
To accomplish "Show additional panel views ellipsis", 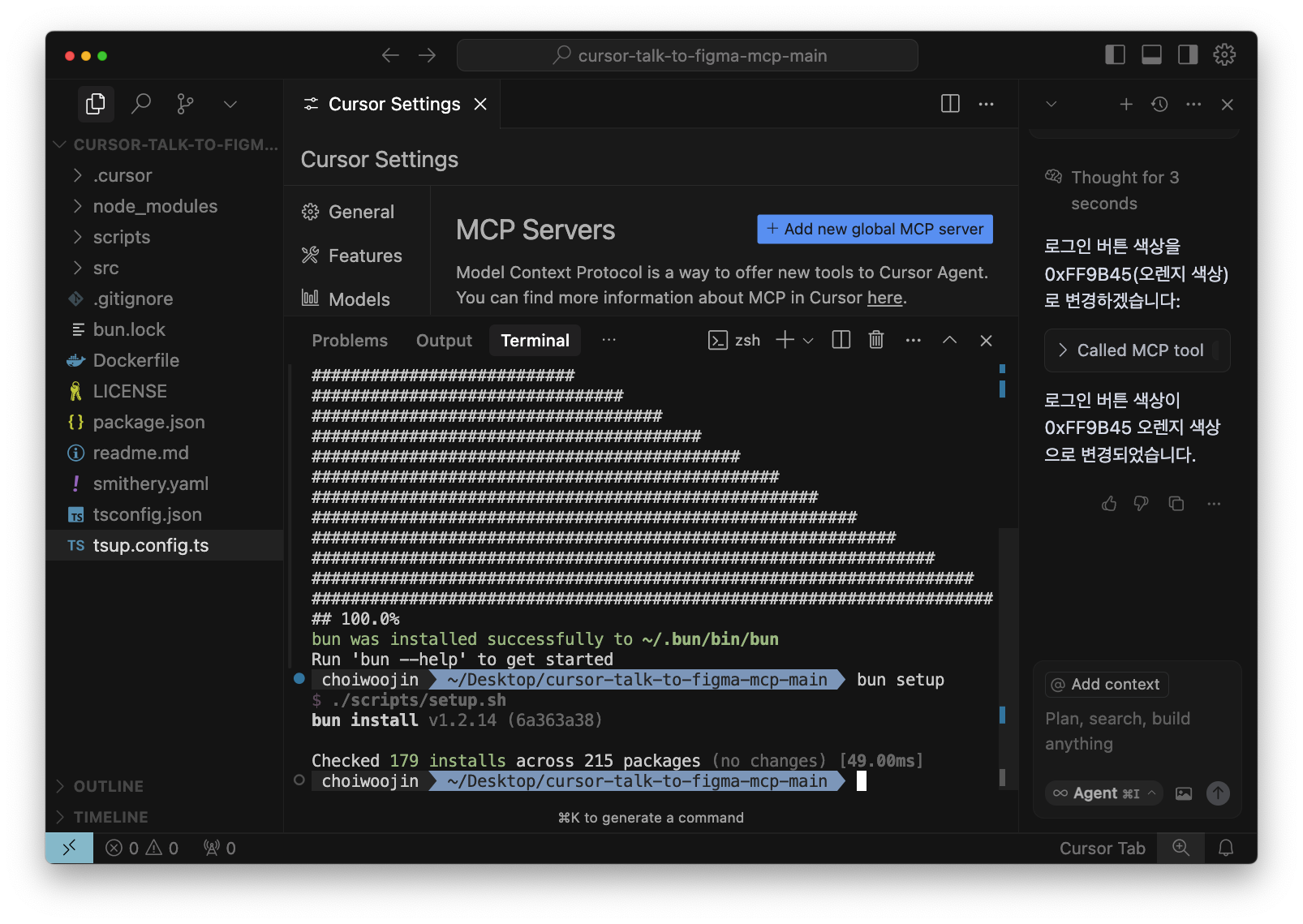I will (x=608, y=340).
